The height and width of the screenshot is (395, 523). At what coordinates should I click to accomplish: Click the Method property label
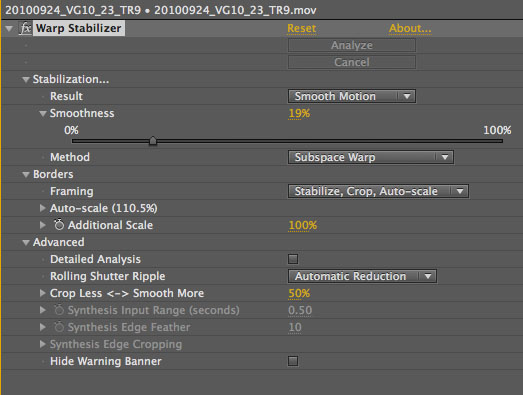[70, 157]
